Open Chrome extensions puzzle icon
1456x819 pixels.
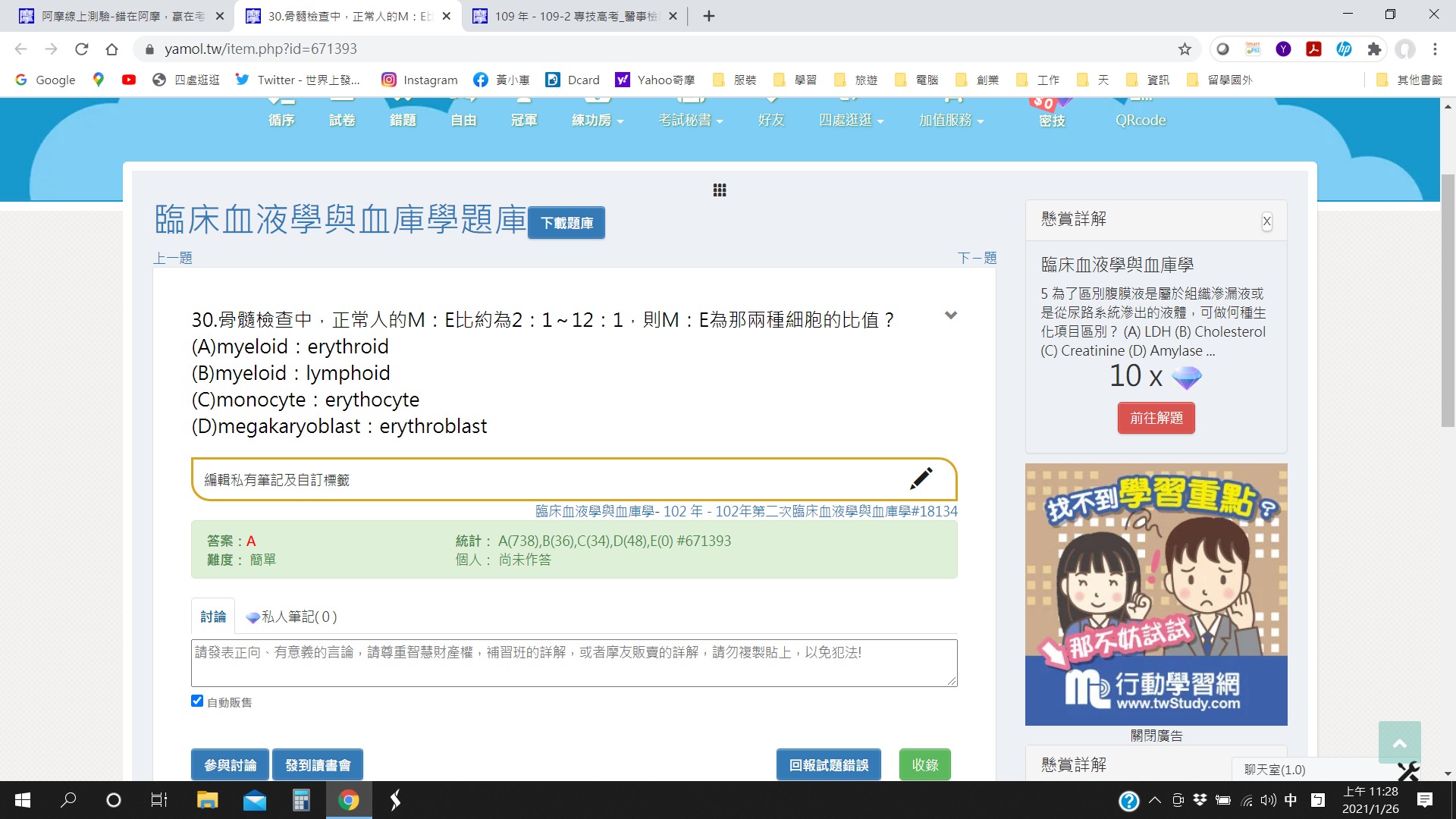1374,49
